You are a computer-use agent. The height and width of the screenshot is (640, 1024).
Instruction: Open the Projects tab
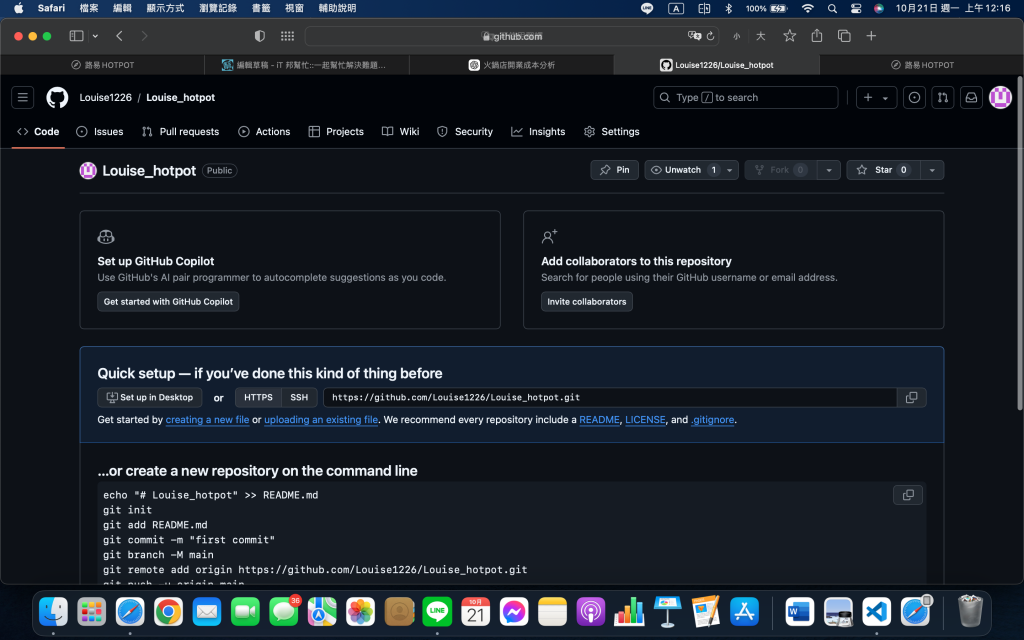coord(336,131)
